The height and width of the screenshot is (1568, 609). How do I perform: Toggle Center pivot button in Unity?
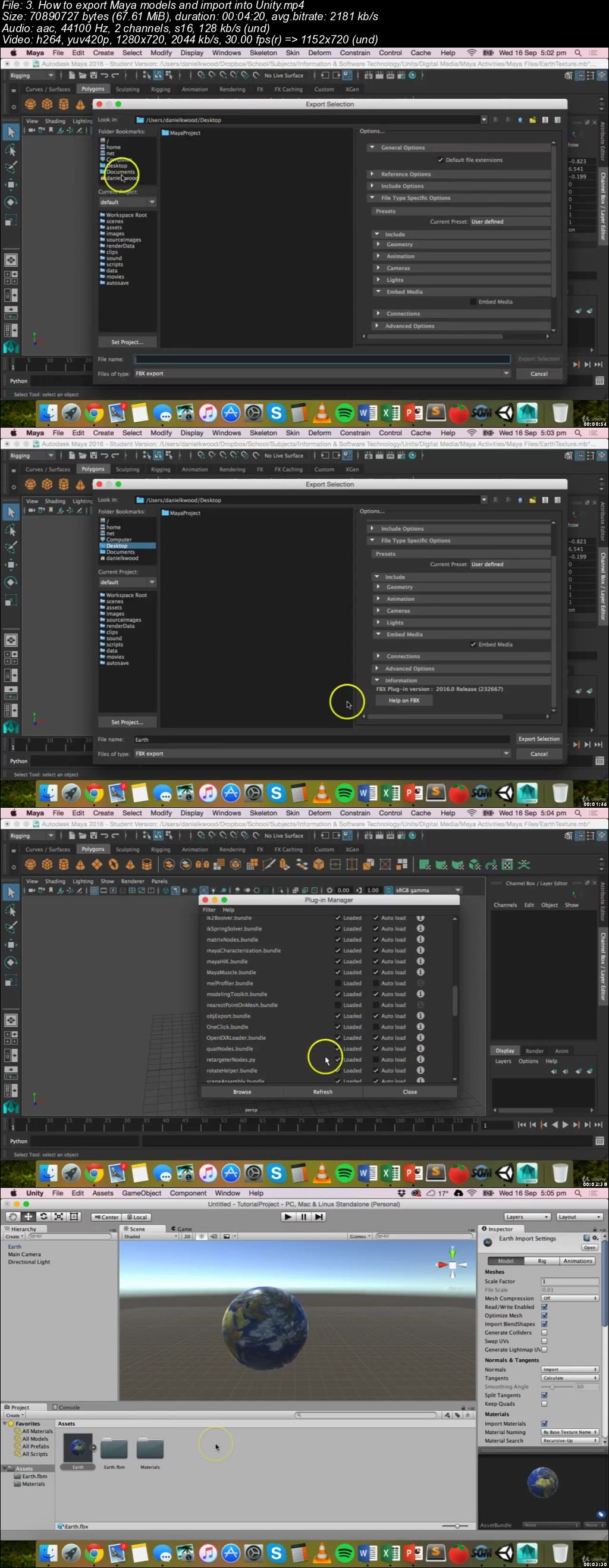tap(106, 1217)
